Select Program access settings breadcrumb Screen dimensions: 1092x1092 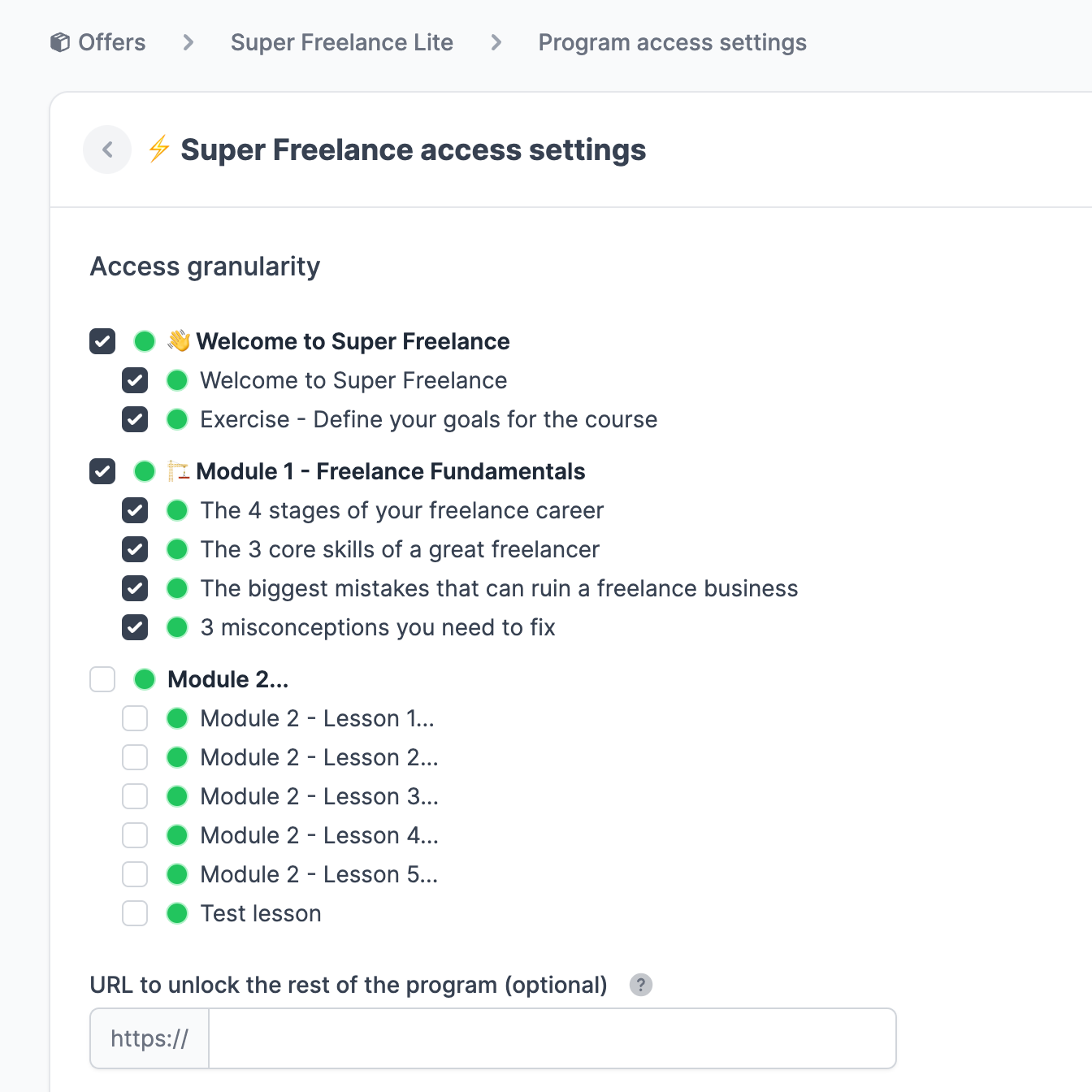coord(673,42)
